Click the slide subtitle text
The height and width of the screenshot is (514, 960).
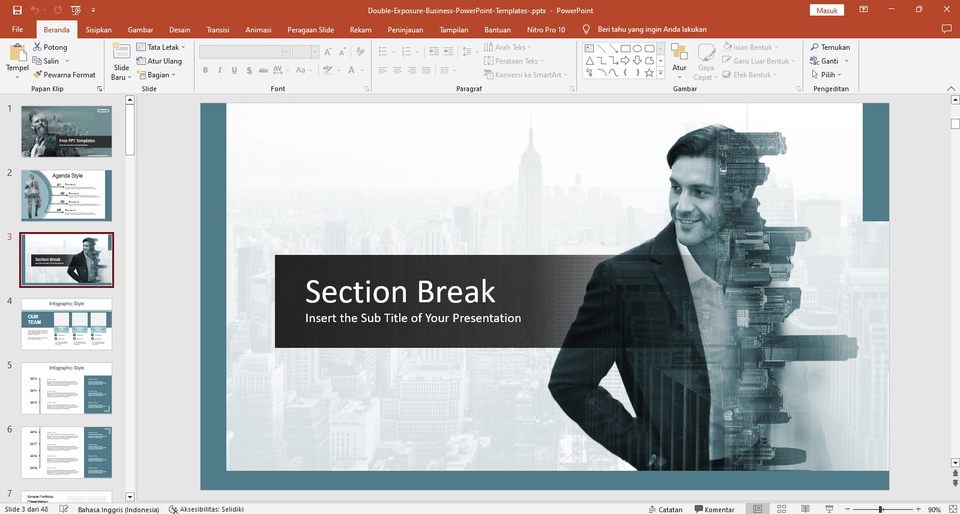(413, 318)
